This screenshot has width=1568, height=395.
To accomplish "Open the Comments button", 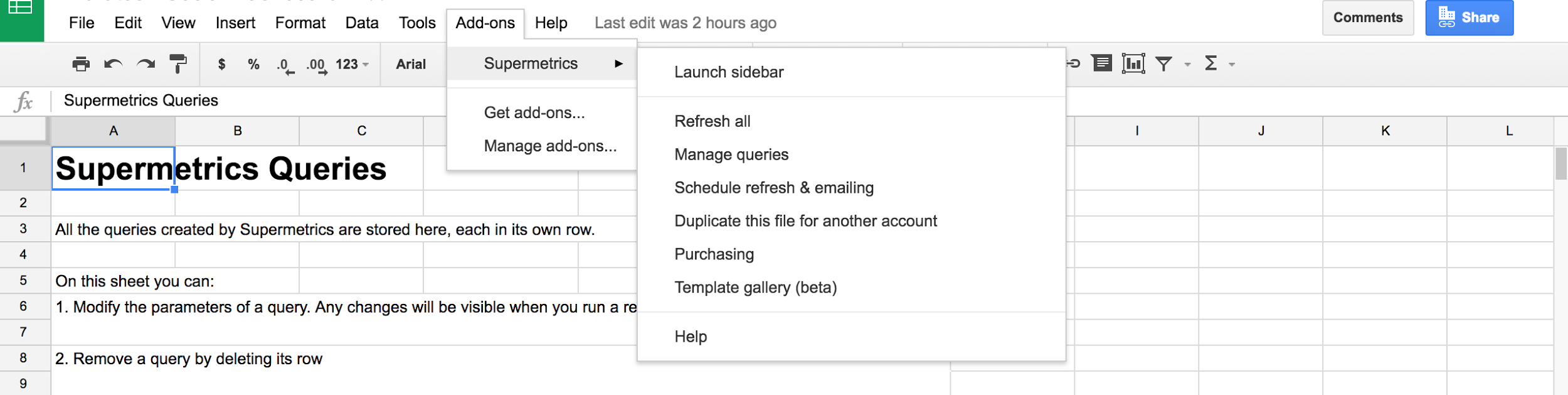I will click(x=1367, y=18).
